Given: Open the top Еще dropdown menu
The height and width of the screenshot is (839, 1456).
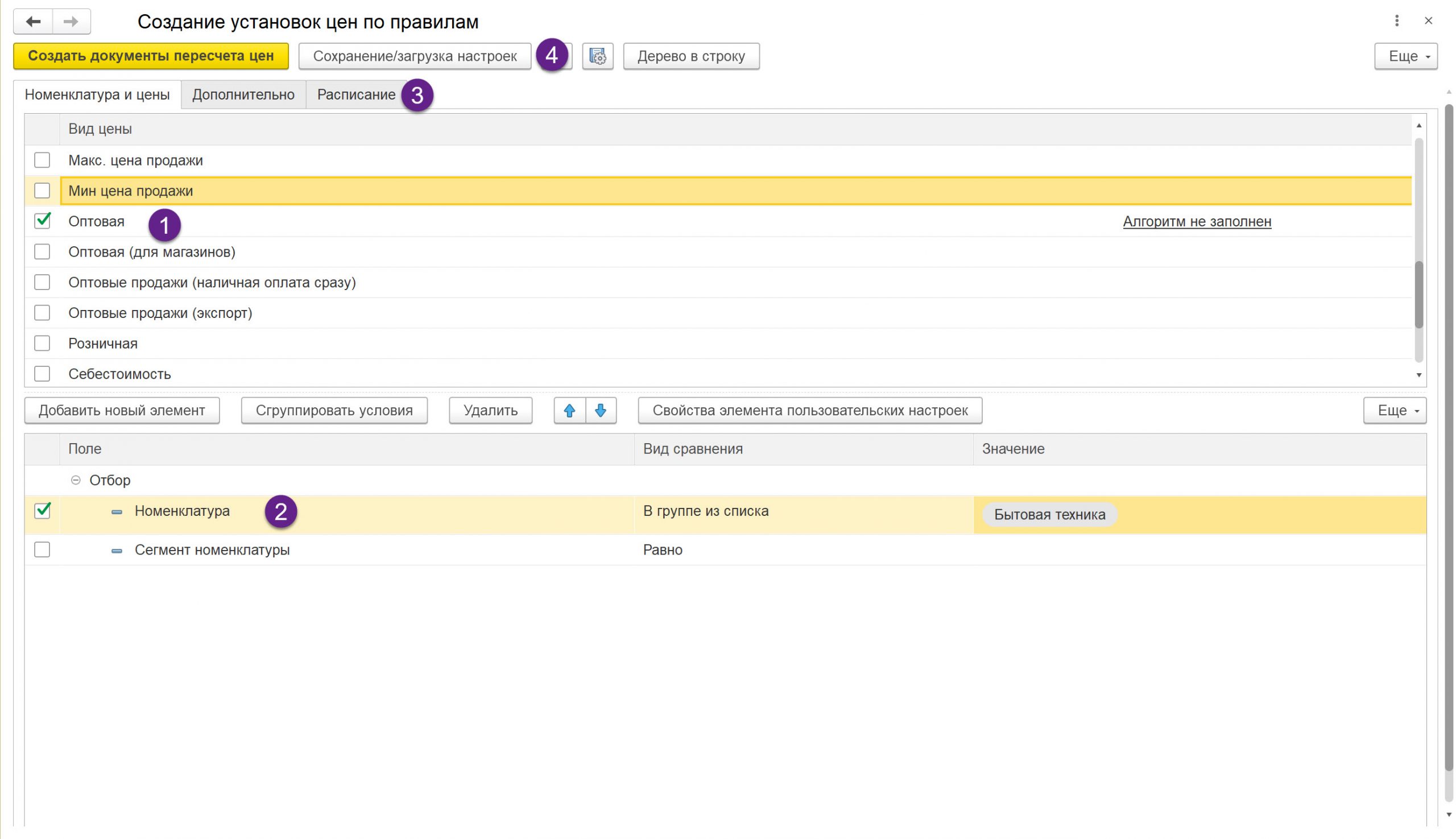Looking at the screenshot, I should pos(1405,56).
